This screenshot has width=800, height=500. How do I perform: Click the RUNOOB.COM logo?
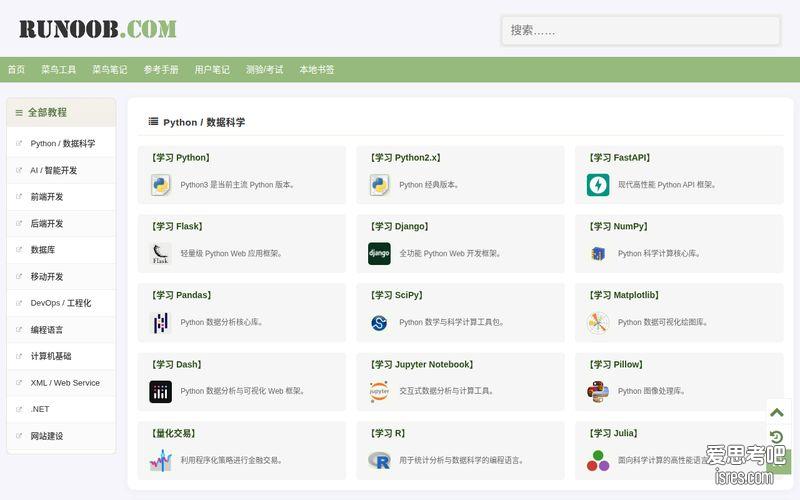(98, 29)
